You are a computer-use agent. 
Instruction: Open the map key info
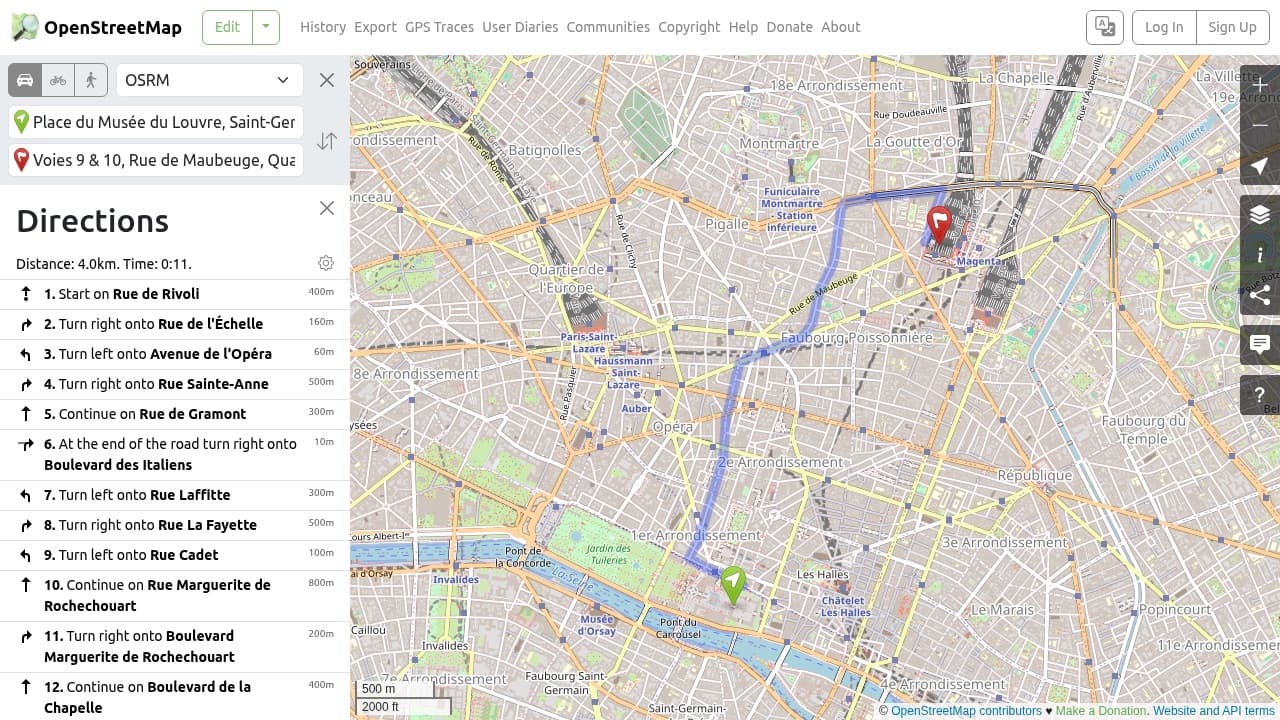coord(1260,255)
